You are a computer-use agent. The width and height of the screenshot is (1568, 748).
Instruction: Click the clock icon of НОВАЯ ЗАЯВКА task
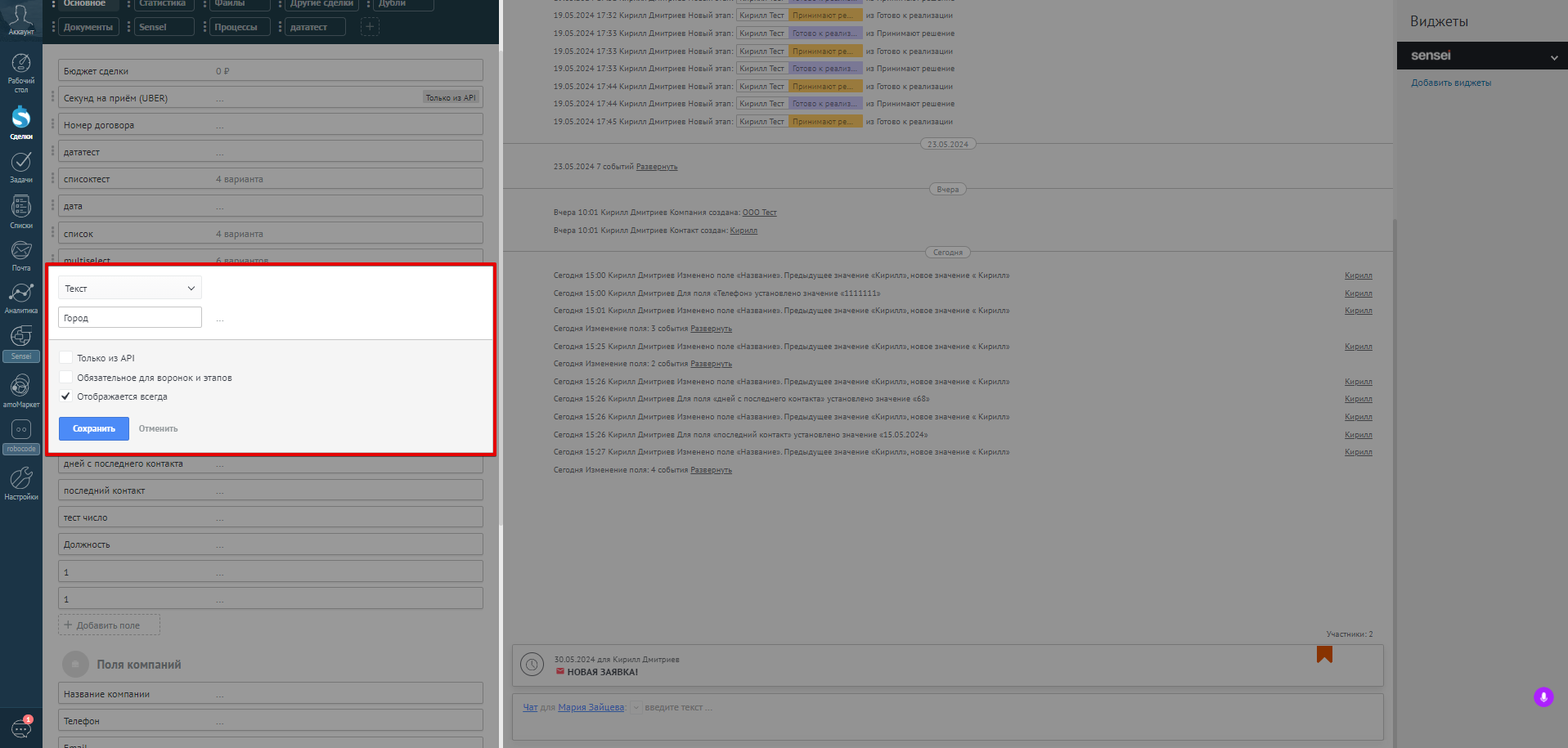tap(532, 665)
